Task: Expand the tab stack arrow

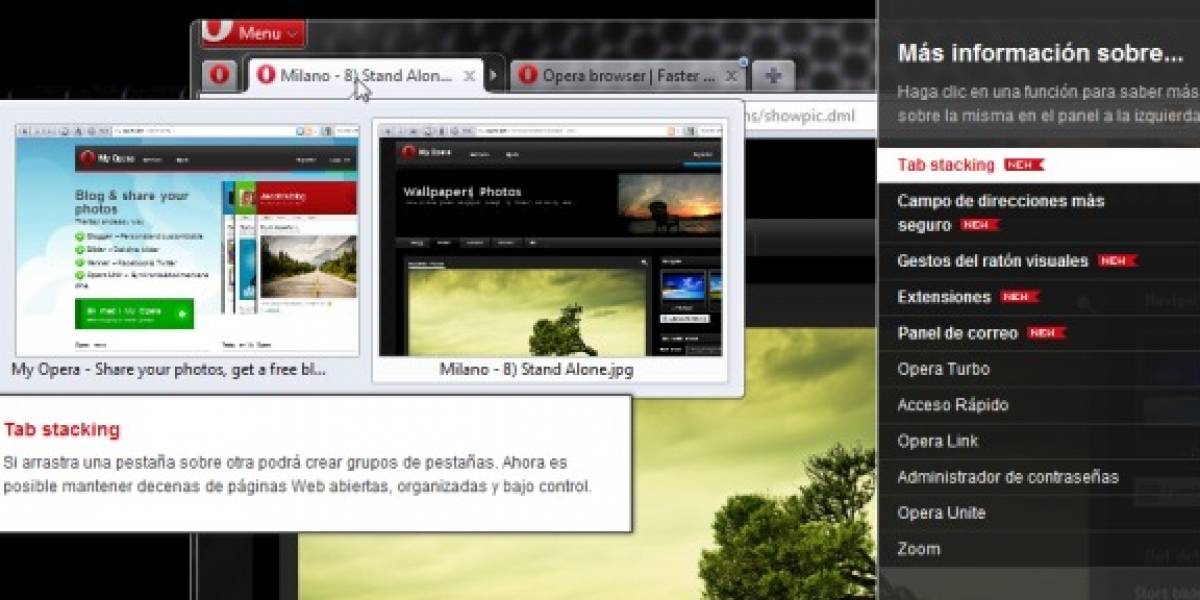Action: [x=493, y=76]
